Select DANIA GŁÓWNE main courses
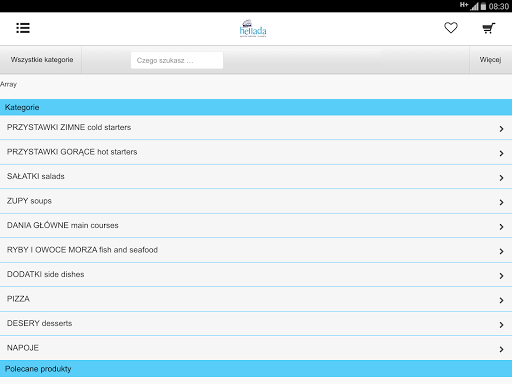Screen dimensions: 512x384 click(256, 226)
